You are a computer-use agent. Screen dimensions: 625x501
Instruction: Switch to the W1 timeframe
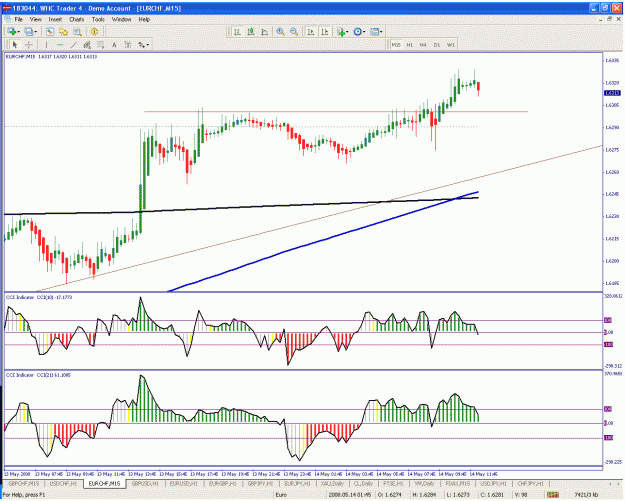tap(450, 45)
